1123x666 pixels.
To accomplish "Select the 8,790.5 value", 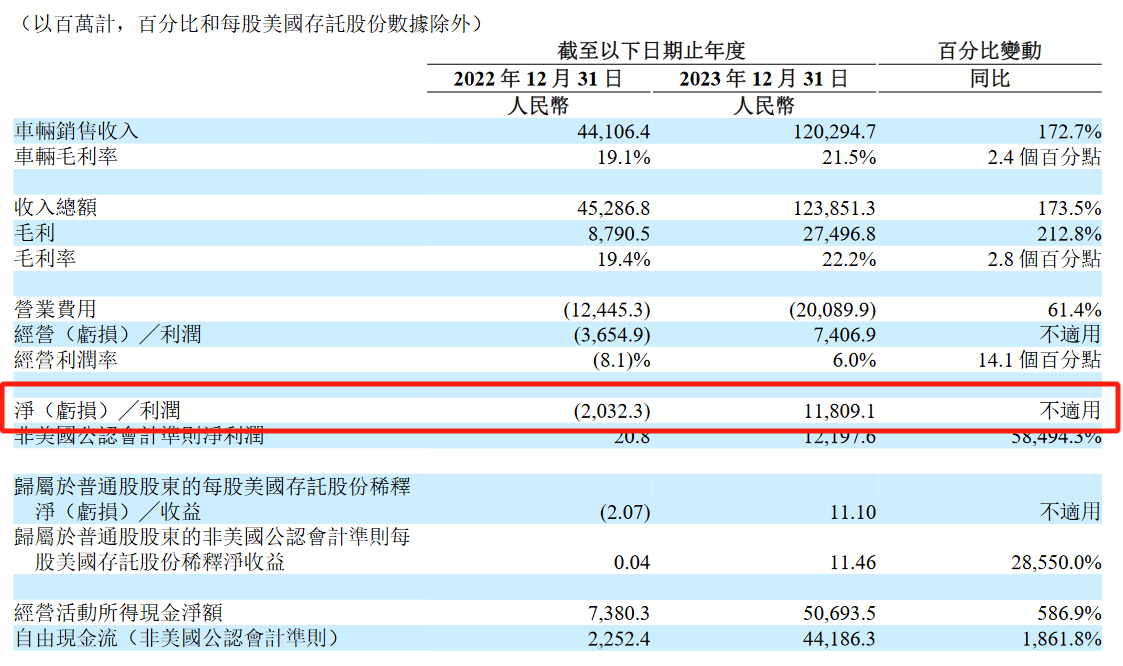I will (x=619, y=234).
